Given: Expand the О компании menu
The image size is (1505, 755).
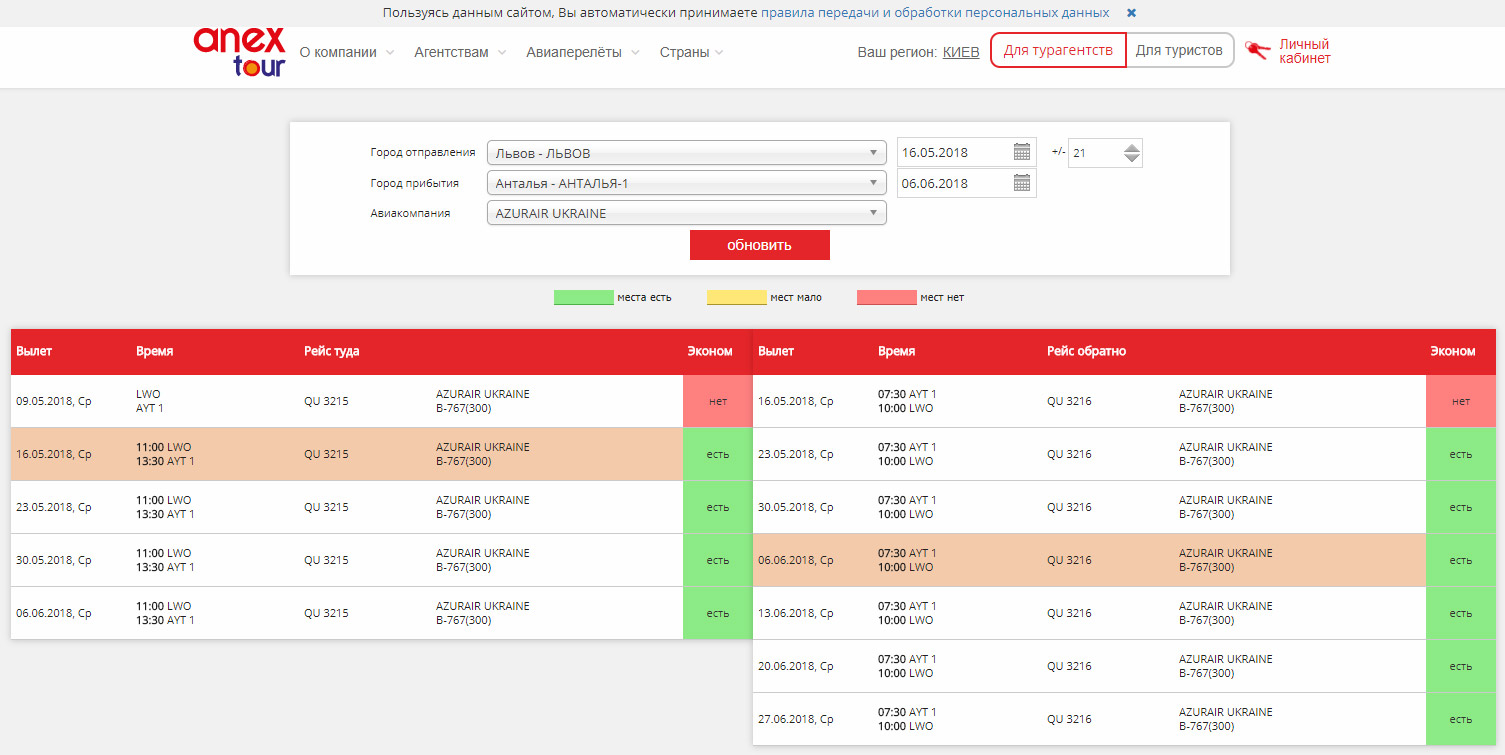Looking at the screenshot, I should click(x=346, y=52).
